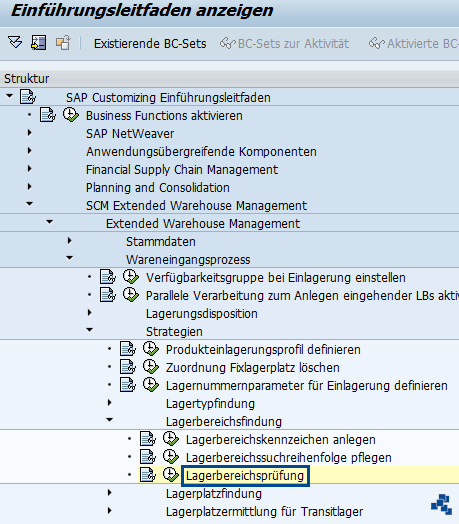Screen dimensions: 459x524
Task: Open documentation for Lagernummernparameter für Einlagerung
Action: [x=128, y=385]
